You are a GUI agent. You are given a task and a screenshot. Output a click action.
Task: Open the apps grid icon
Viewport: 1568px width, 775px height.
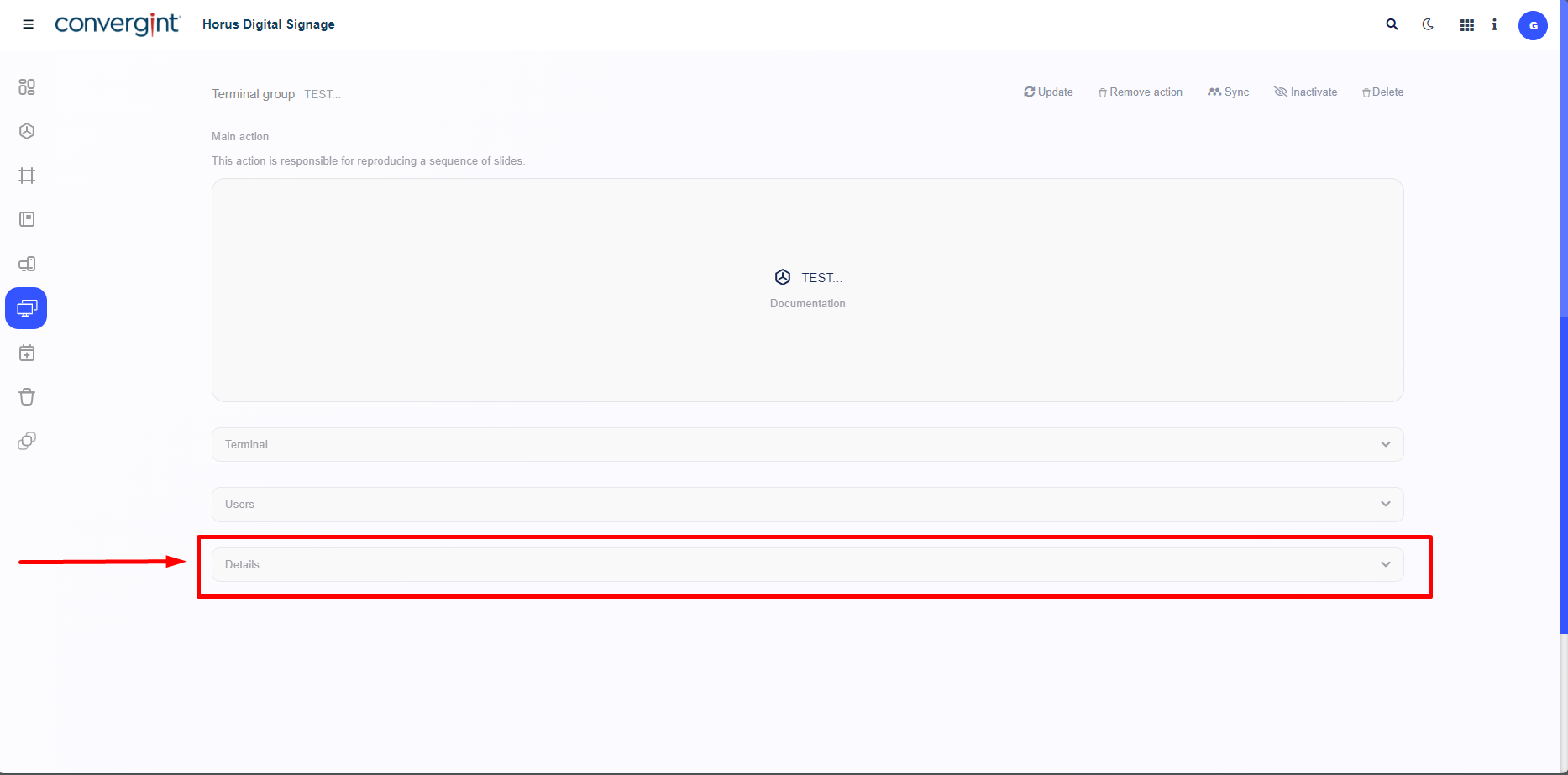[x=1467, y=25]
